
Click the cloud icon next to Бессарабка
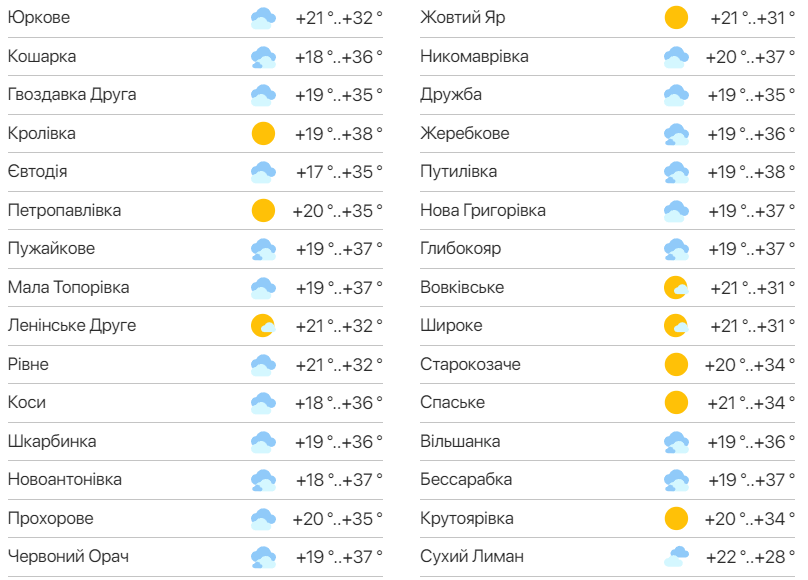678,479
